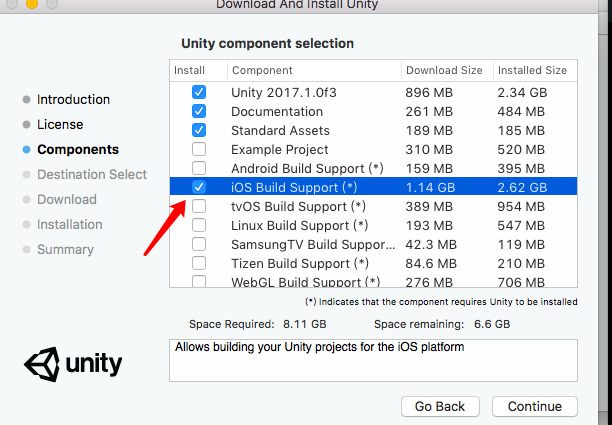Enable Tizen Build Support checkbox
This screenshot has height=425, width=612.
tap(199, 263)
